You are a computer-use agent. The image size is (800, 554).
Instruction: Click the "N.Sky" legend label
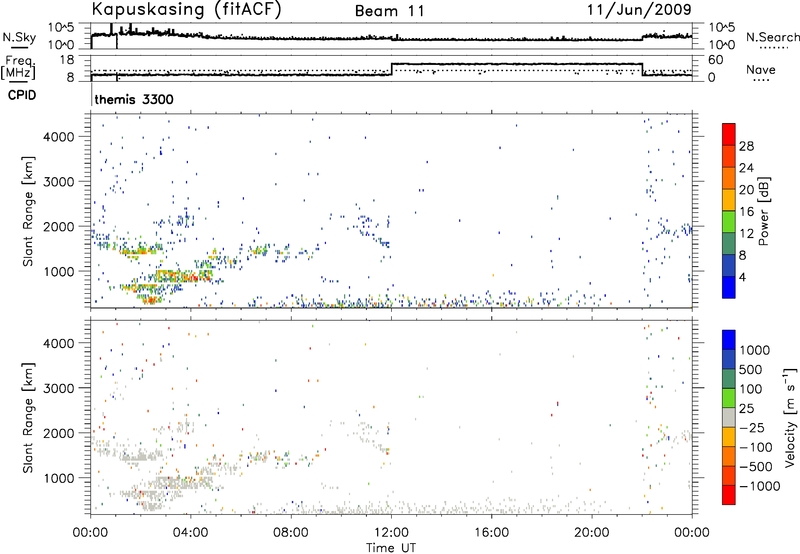[x=19, y=37]
